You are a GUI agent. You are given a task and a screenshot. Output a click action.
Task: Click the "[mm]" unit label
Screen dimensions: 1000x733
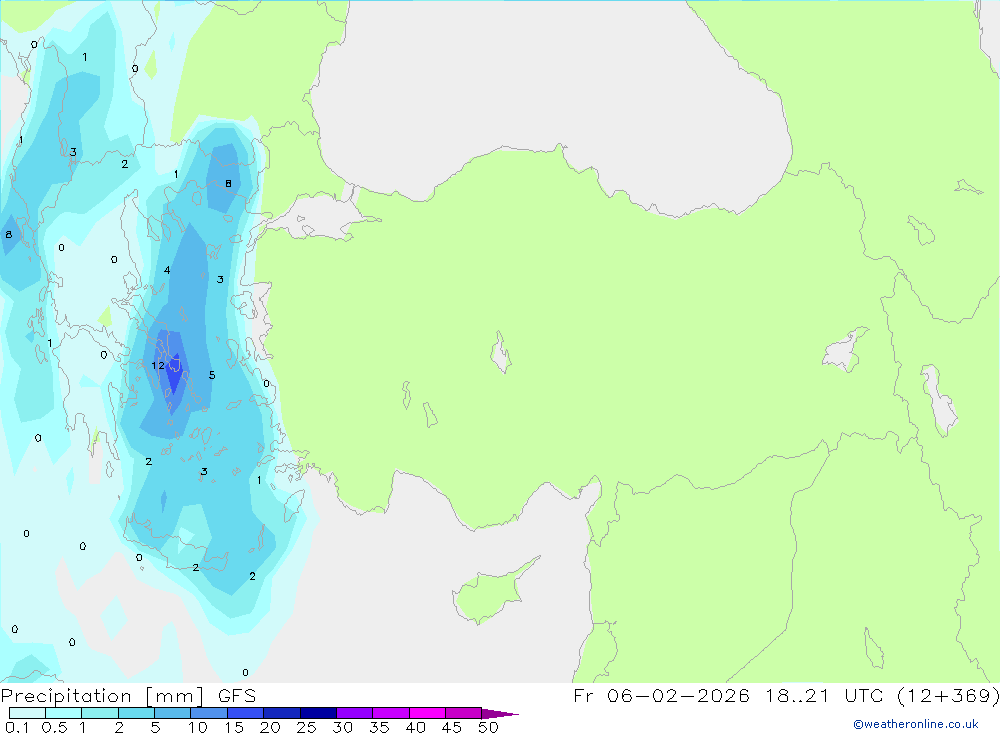[175, 696]
